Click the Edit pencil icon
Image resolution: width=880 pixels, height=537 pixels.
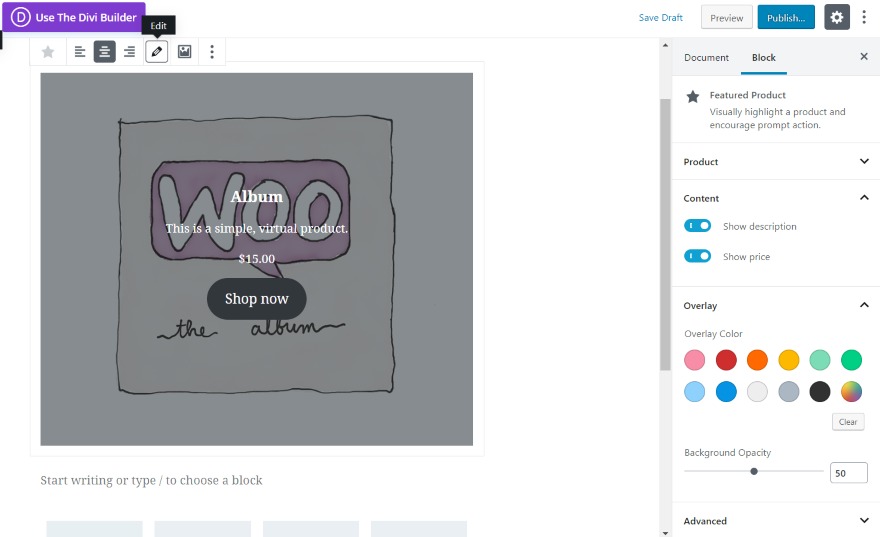tap(157, 52)
